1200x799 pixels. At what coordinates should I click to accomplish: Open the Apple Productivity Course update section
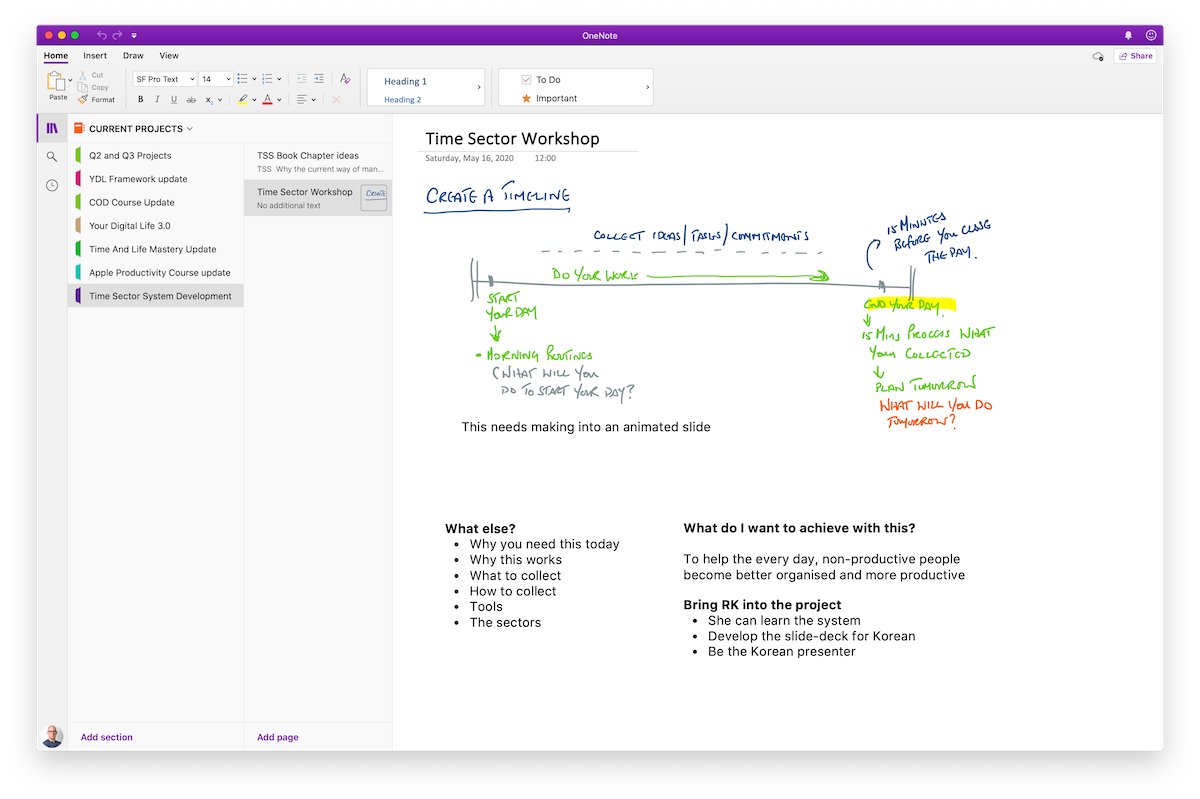click(155, 272)
